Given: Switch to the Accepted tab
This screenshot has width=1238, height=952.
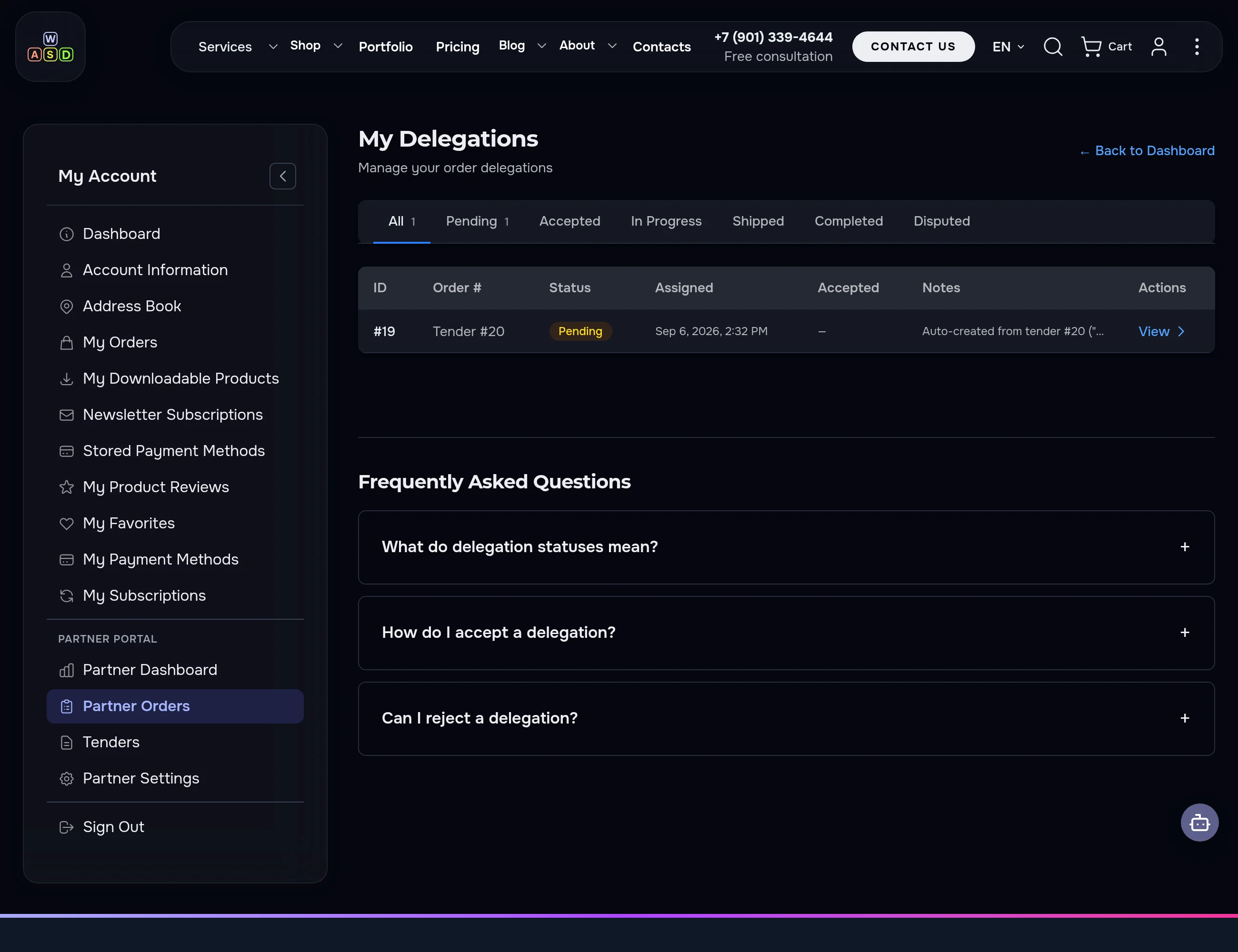Looking at the screenshot, I should (x=569, y=221).
